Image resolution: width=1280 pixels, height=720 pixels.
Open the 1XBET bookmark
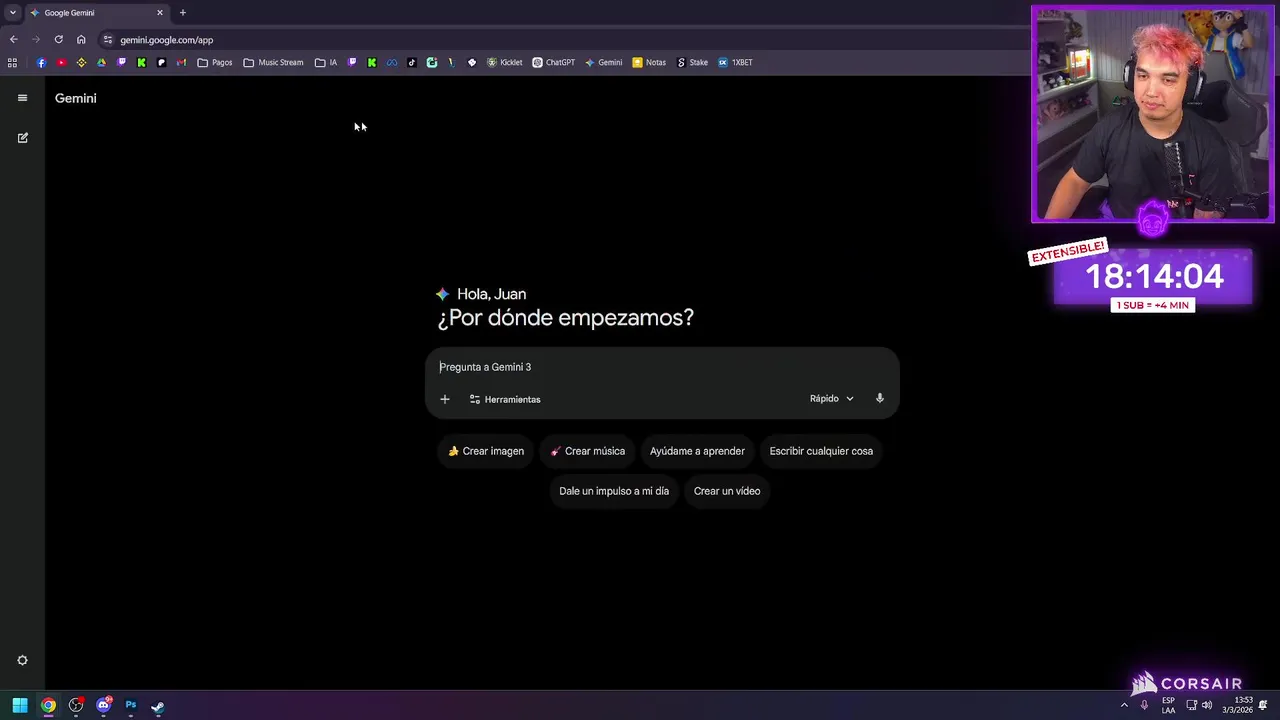point(735,62)
